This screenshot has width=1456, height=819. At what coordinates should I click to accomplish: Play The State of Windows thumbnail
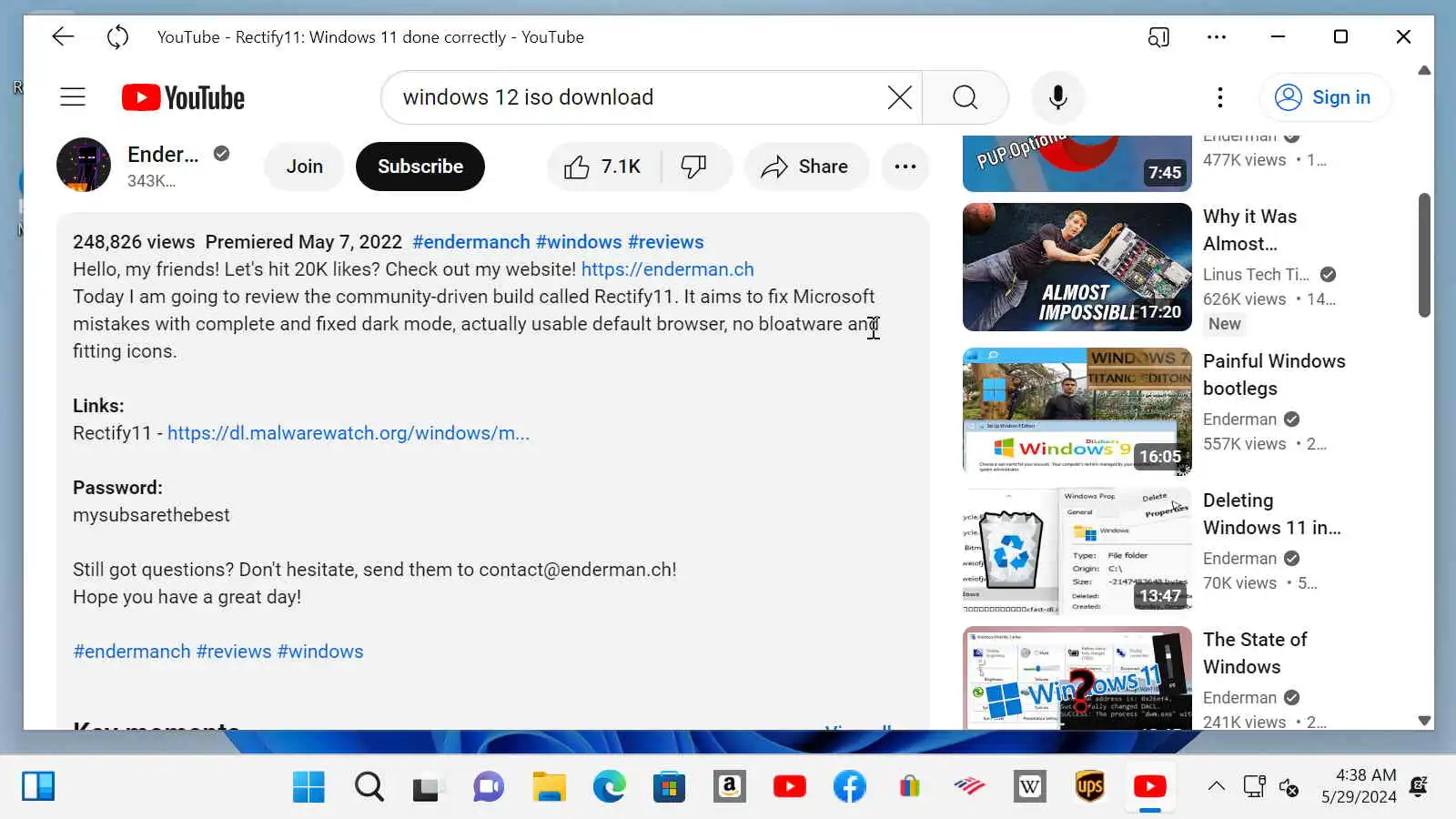pyautogui.click(x=1077, y=678)
